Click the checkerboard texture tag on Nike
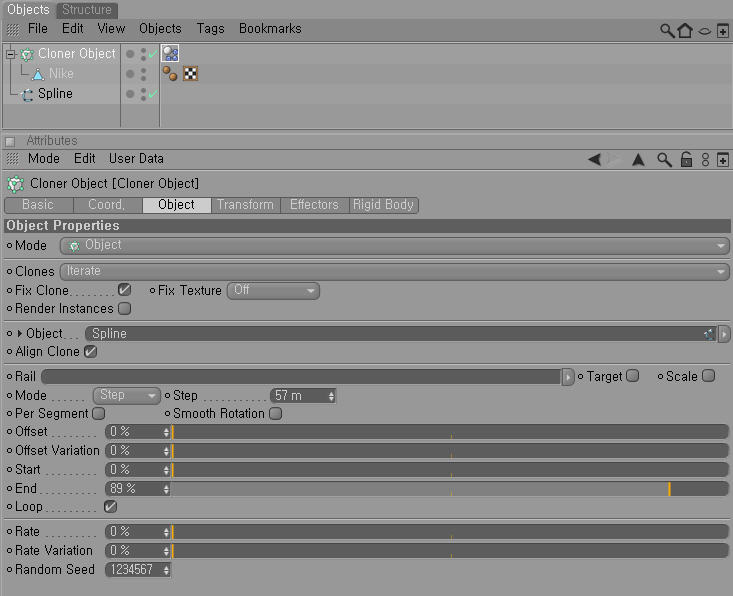 190,73
